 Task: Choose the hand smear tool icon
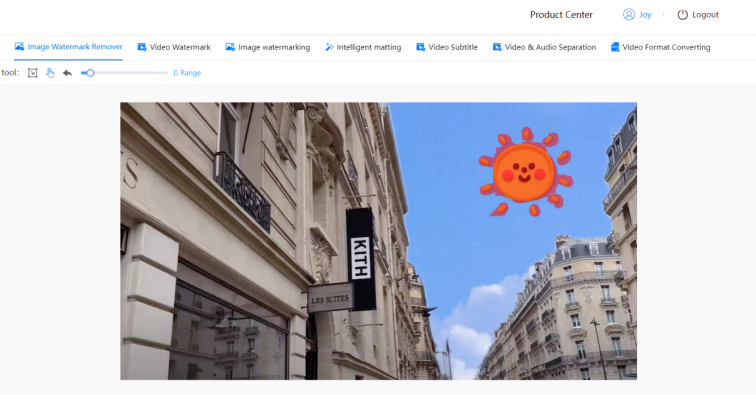coord(50,73)
